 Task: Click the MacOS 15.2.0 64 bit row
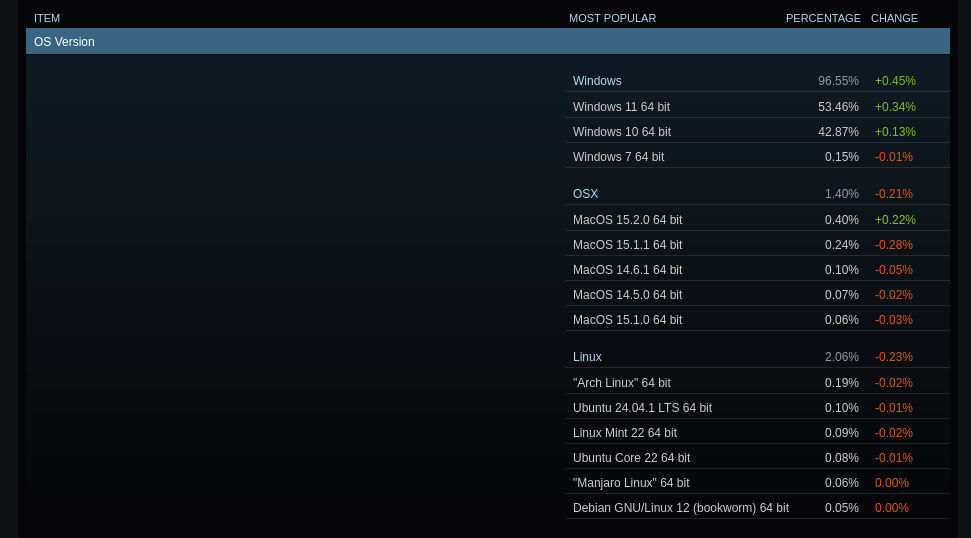[x=757, y=220]
